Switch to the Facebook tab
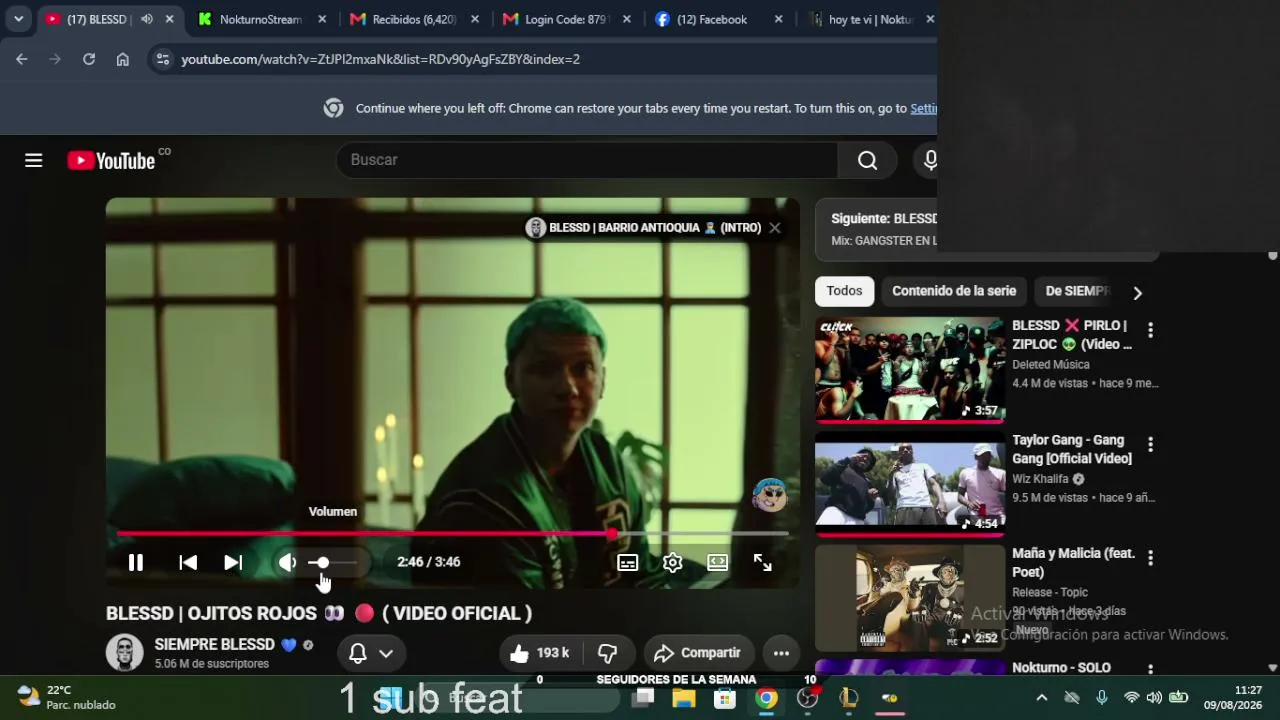The image size is (1280, 720). pyautogui.click(x=719, y=19)
